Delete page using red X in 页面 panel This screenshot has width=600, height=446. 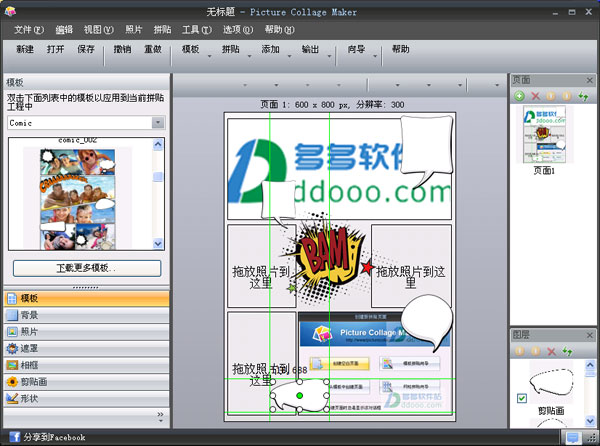click(x=535, y=96)
